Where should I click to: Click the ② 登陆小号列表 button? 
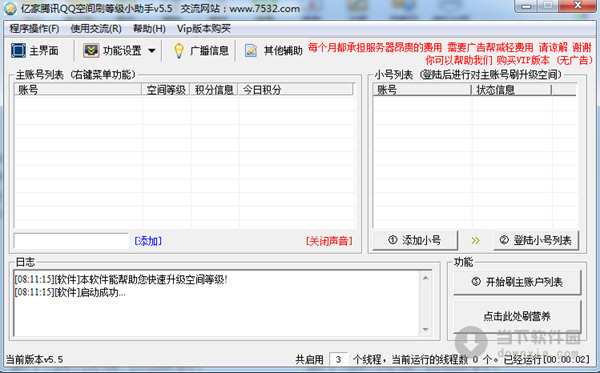536,240
